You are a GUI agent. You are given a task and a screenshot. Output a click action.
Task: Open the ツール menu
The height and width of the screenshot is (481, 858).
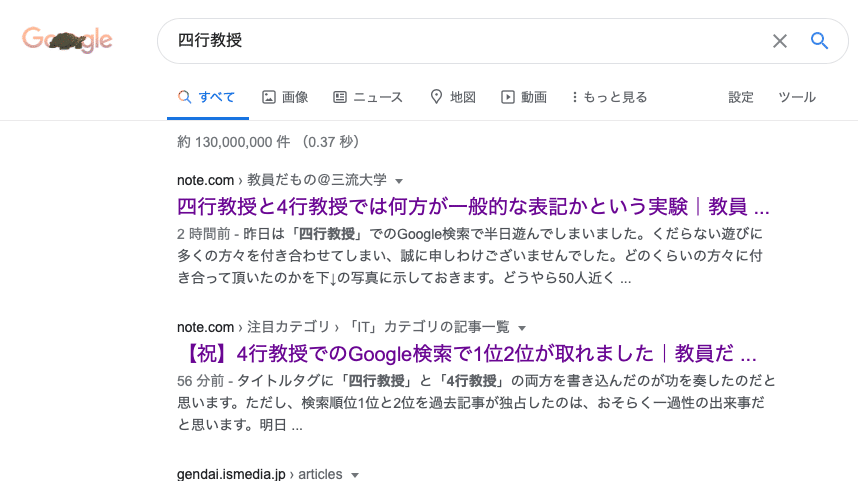[x=797, y=97]
